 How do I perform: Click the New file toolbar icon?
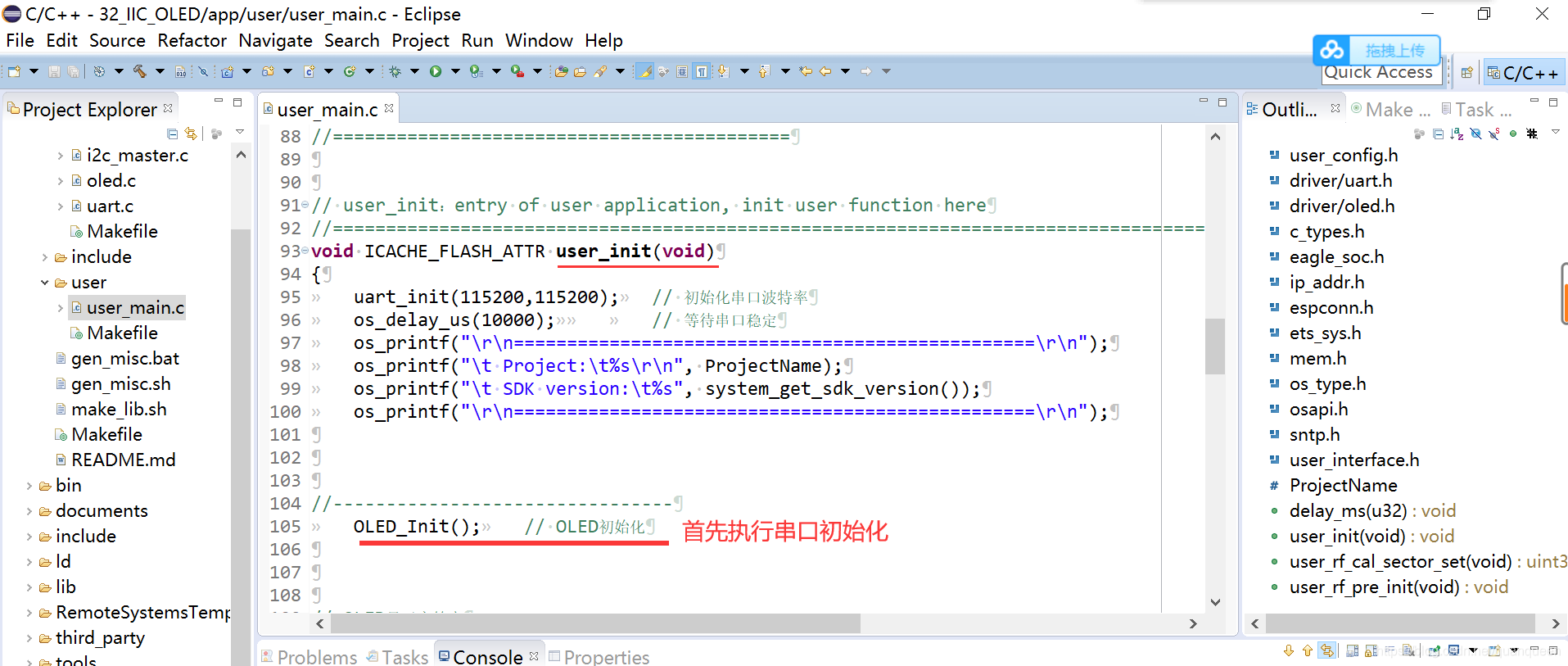tap(14, 71)
